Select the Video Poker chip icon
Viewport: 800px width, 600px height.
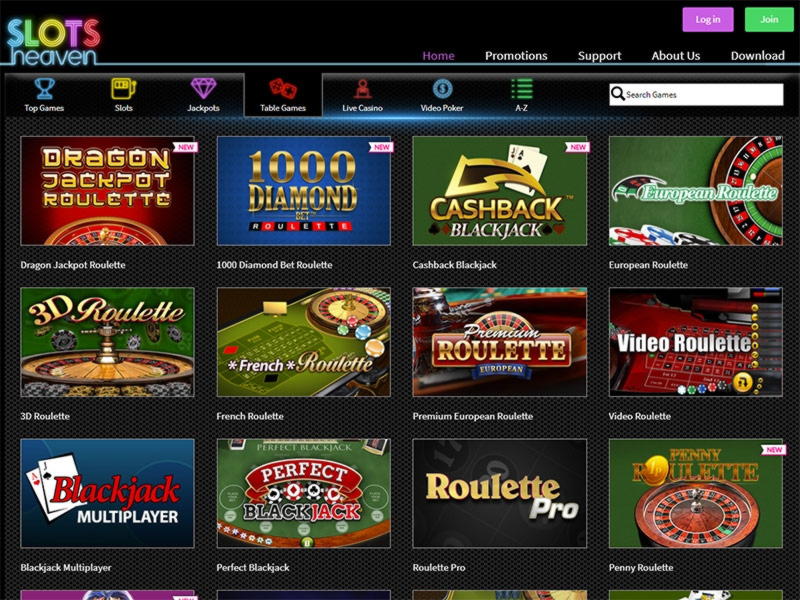click(x=442, y=89)
